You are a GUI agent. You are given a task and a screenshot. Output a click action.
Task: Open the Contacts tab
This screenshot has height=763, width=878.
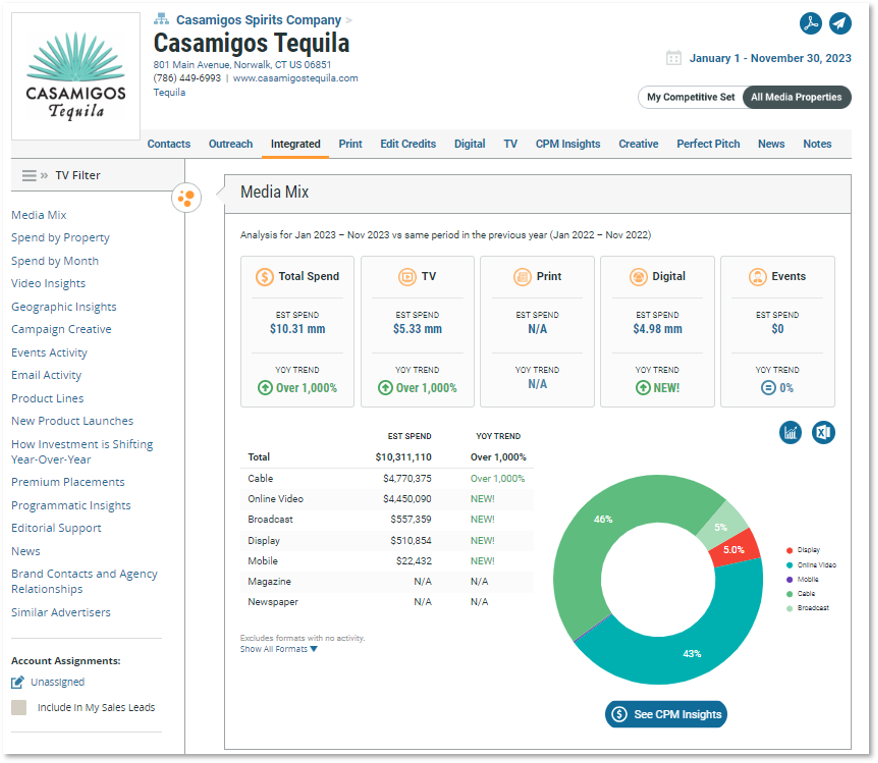(x=169, y=144)
